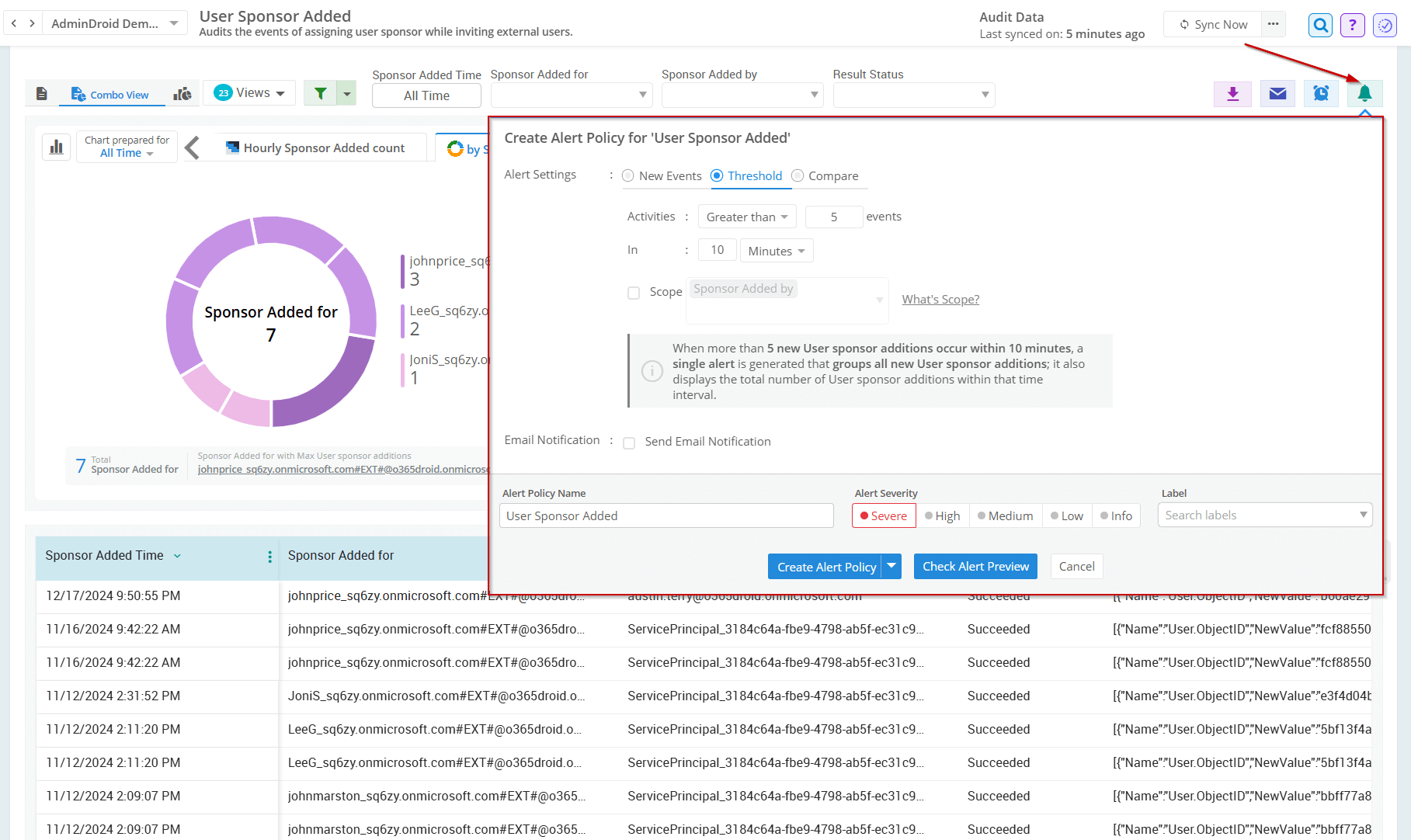
Task: Select the New Events radio button
Action: click(628, 175)
